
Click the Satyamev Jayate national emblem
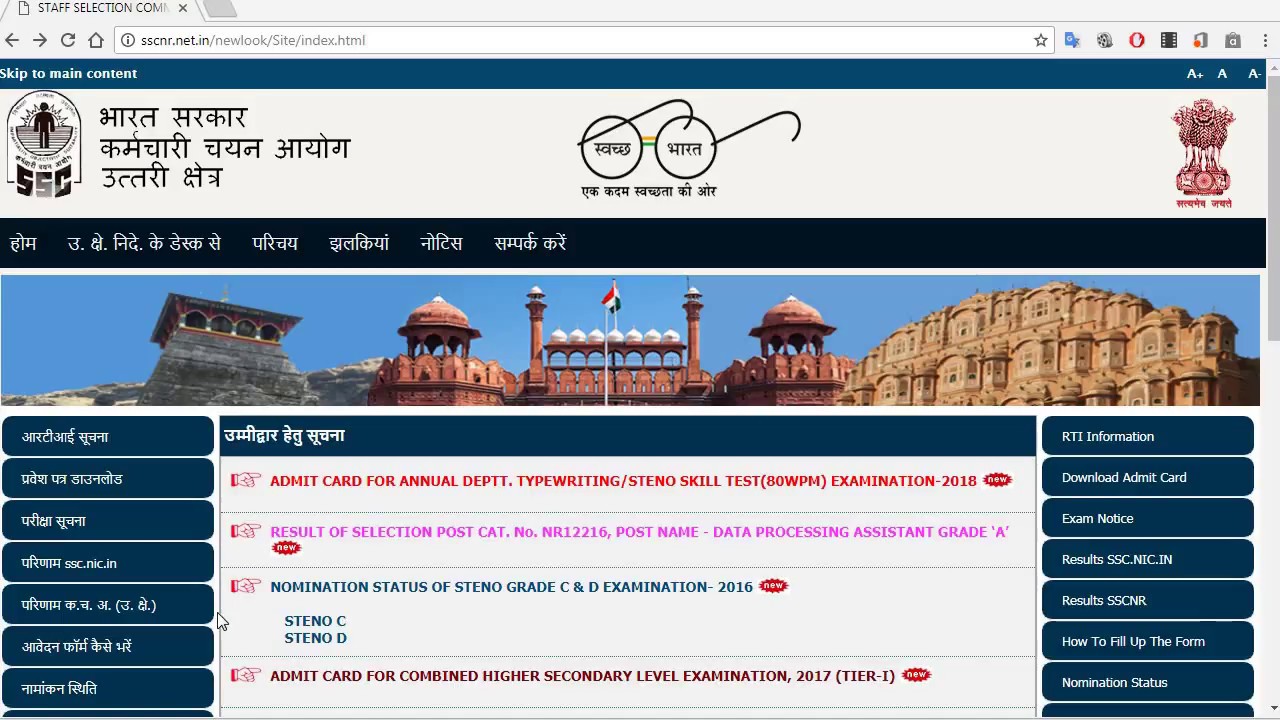point(1203,153)
